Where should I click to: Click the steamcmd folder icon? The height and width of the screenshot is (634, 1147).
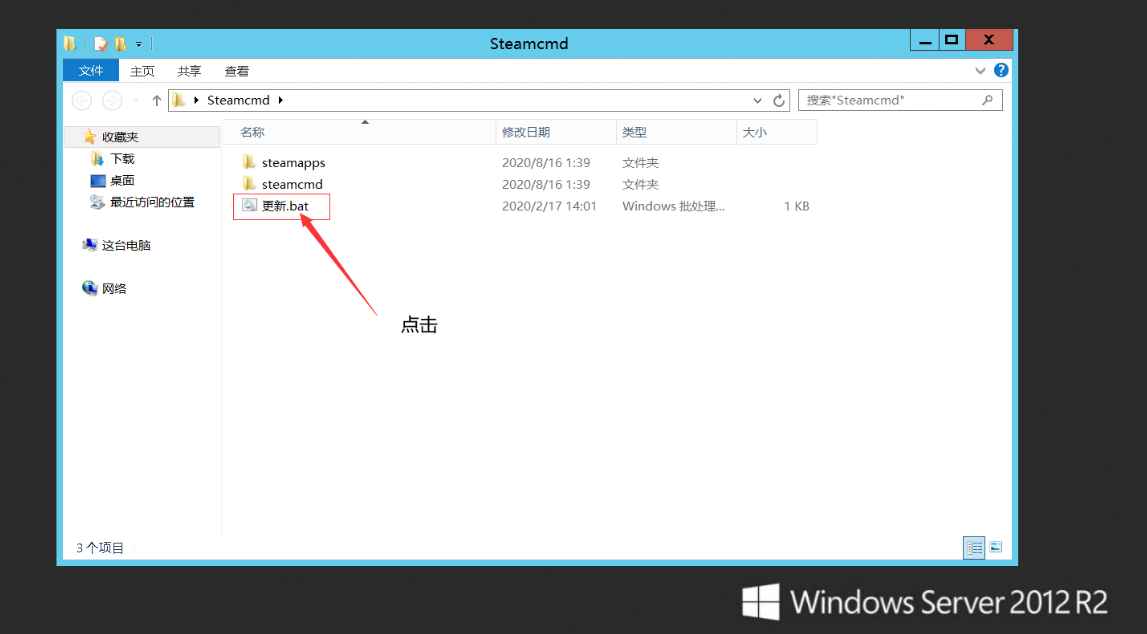pyautogui.click(x=249, y=184)
